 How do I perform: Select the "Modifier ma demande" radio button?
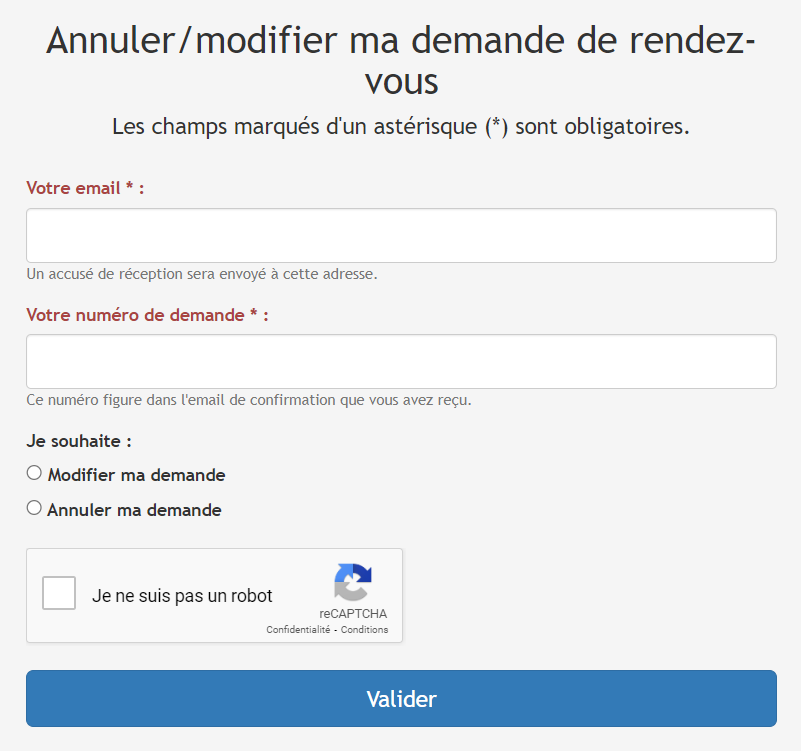pos(34,473)
